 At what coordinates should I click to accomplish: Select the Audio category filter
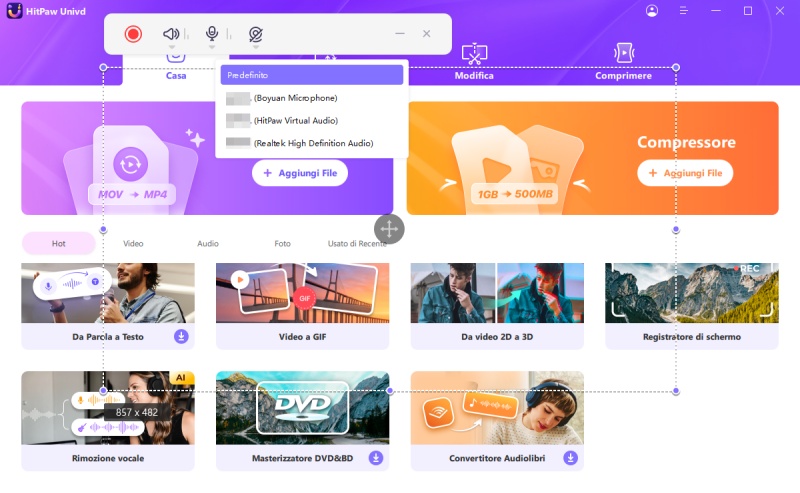208,243
